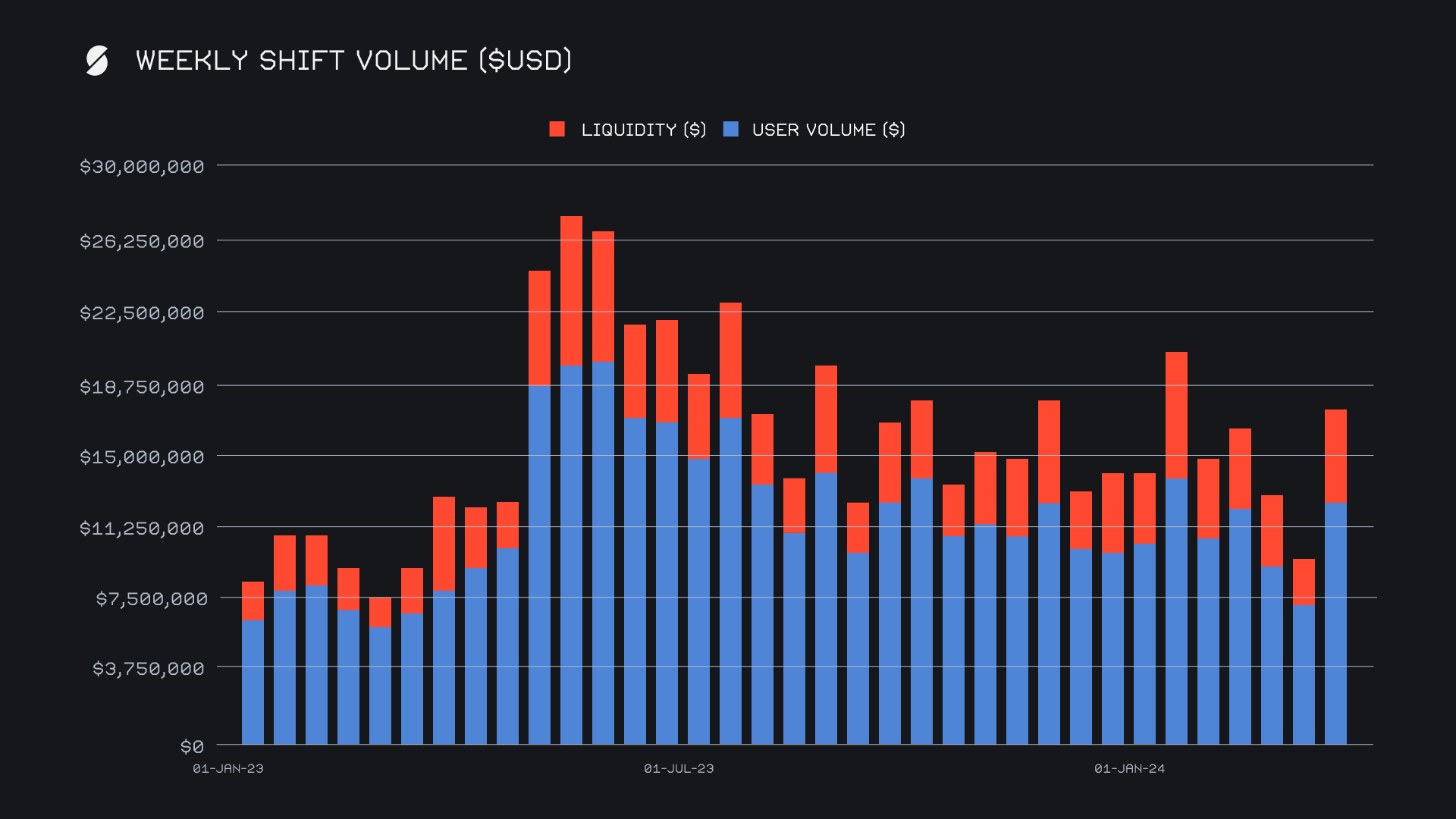Click the tallest bar's red liquidity segment

(571, 290)
